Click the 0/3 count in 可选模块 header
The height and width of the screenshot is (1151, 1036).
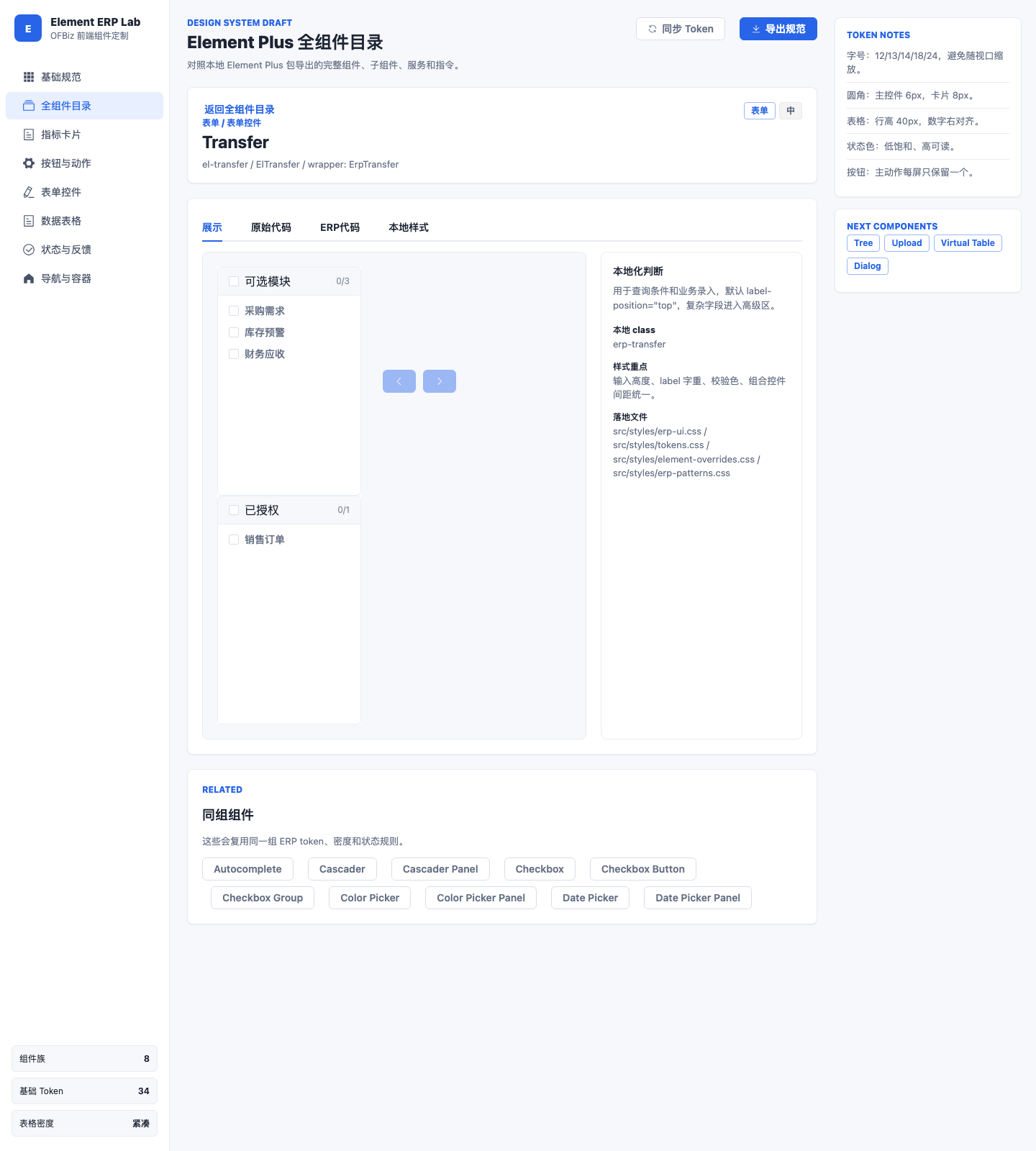click(x=343, y=281)
